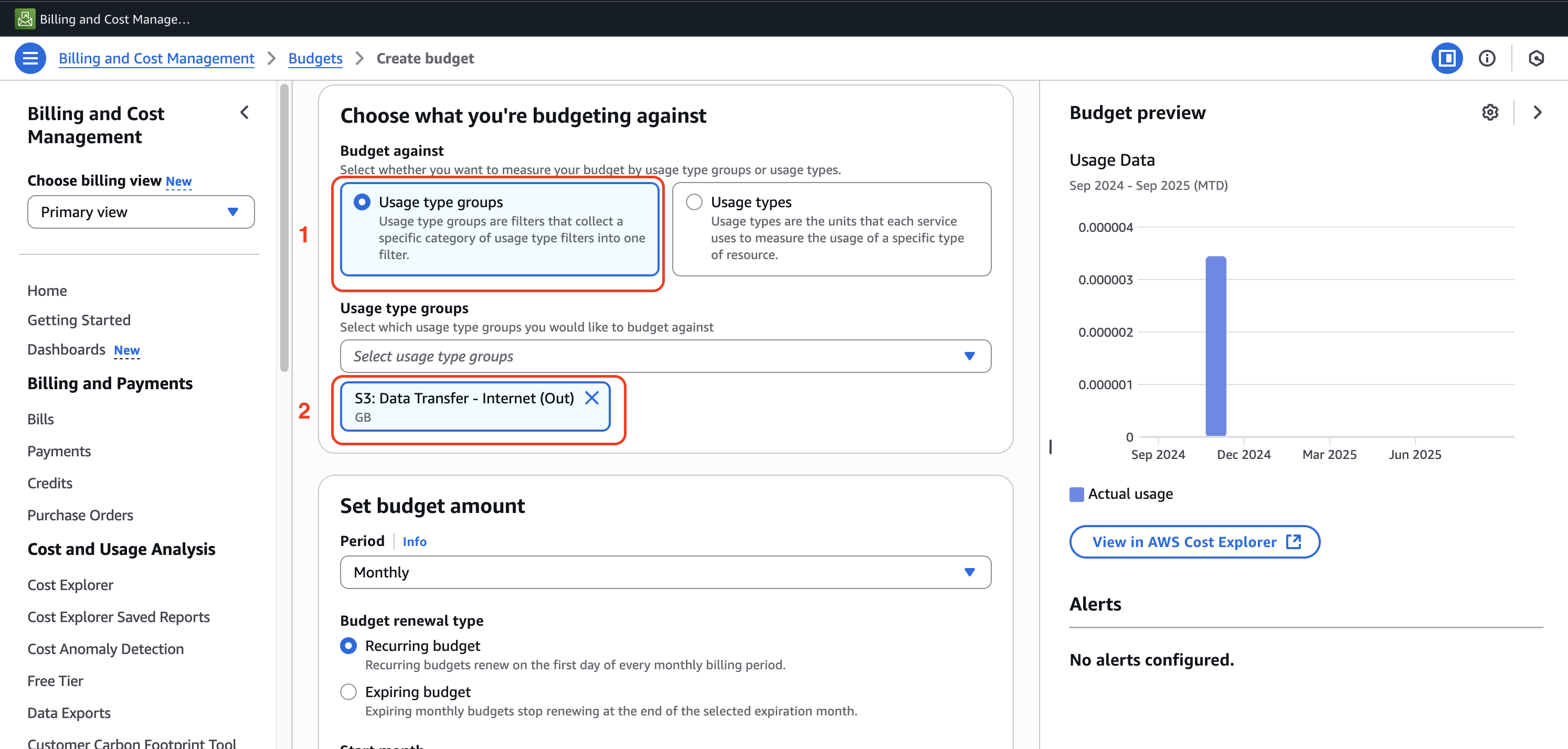This screenshot has height=749, width=1568.
Task: Click View in AWS Cost Explorer button
Action: (1194, 541)
